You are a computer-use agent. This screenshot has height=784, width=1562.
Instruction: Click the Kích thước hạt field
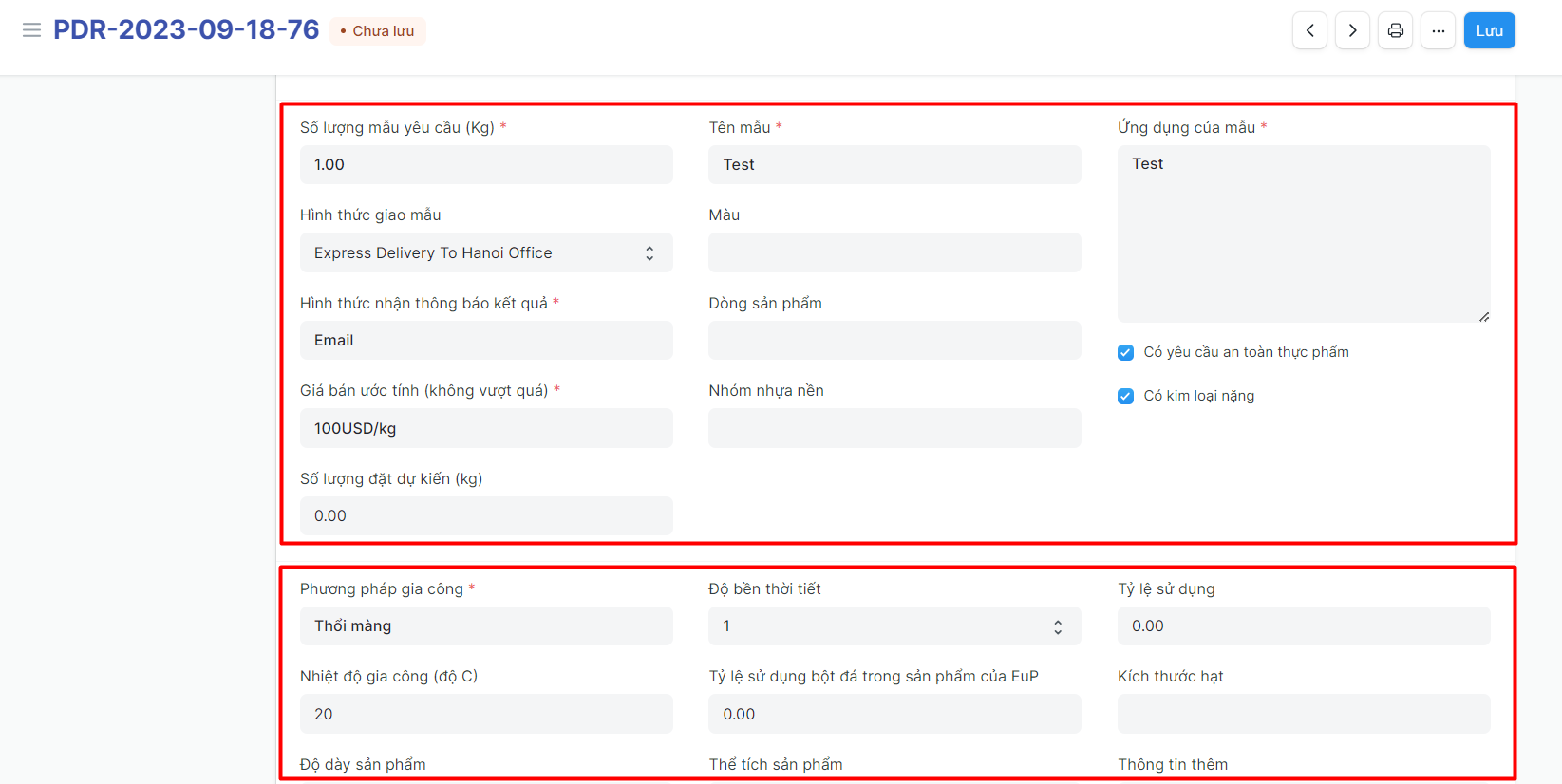coord(1303,715)
